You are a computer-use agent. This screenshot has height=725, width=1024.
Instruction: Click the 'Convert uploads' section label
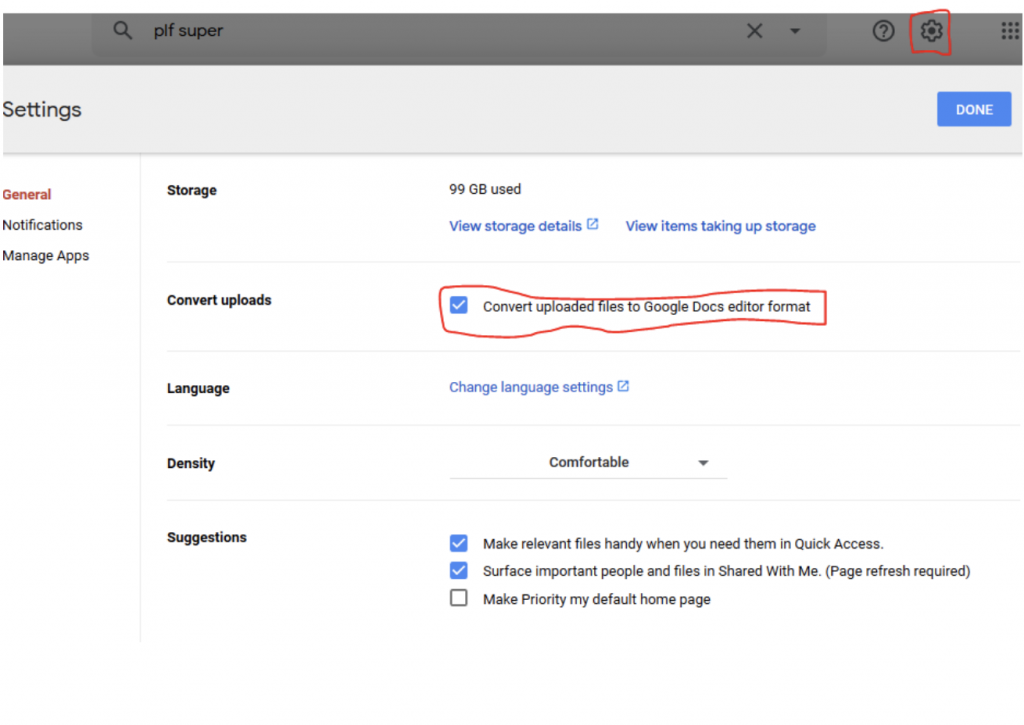(219, 300)
